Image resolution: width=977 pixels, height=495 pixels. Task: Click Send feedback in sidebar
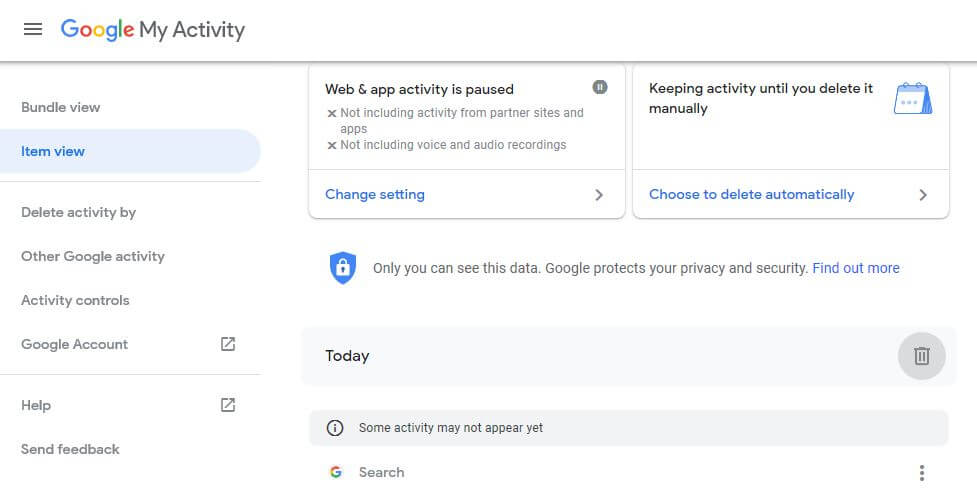click(70, 449)
